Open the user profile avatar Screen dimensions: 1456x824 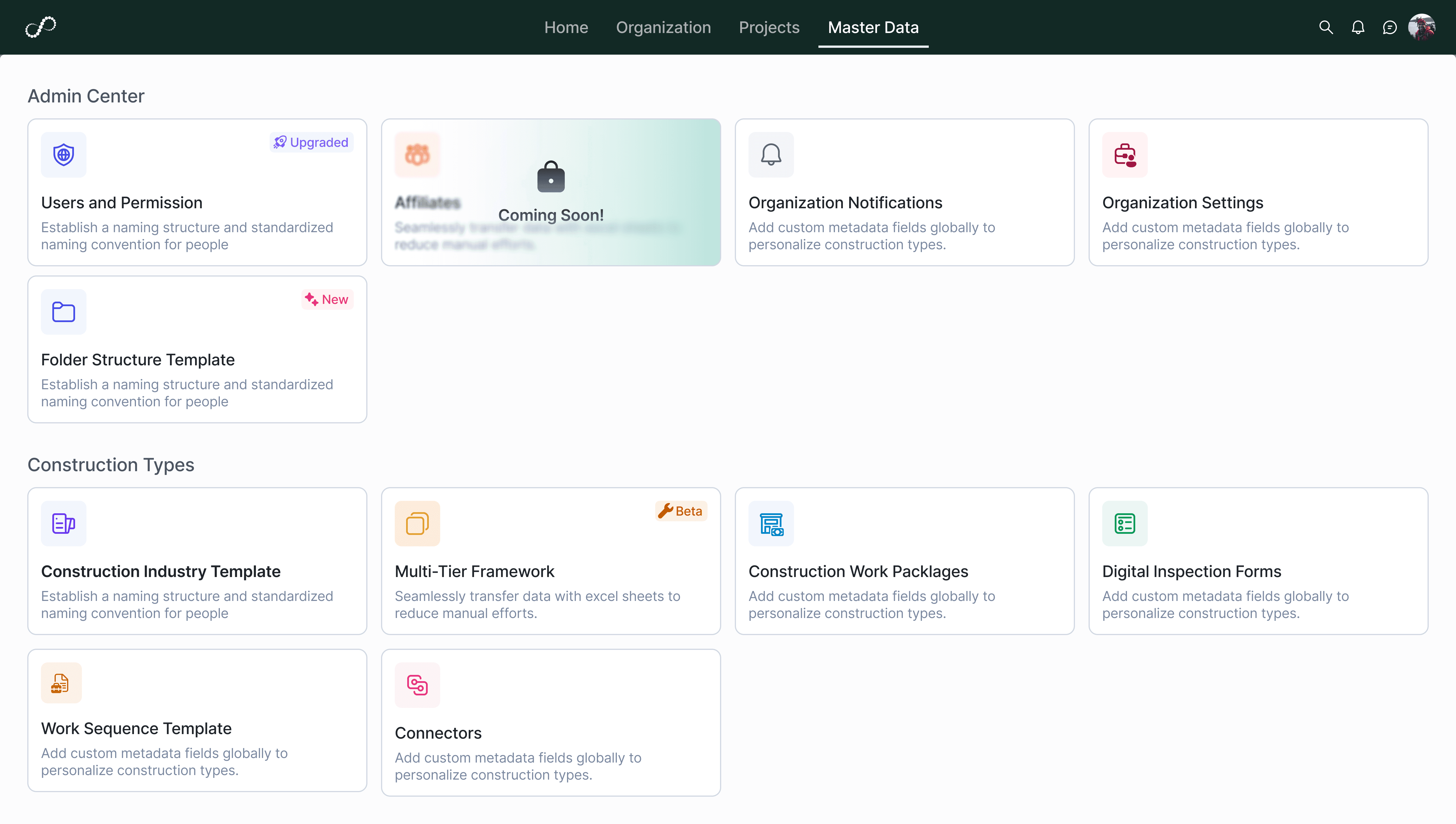1422,27
